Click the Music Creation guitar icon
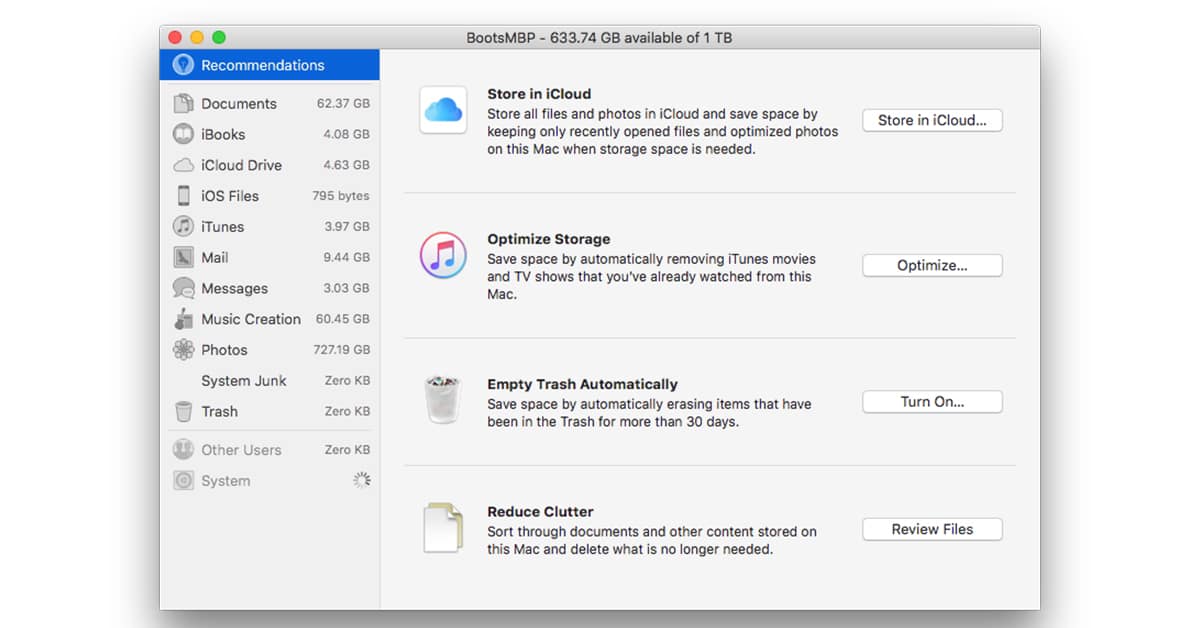Image resolution: width=1200 pixels, height=628 pixels. 183,319
